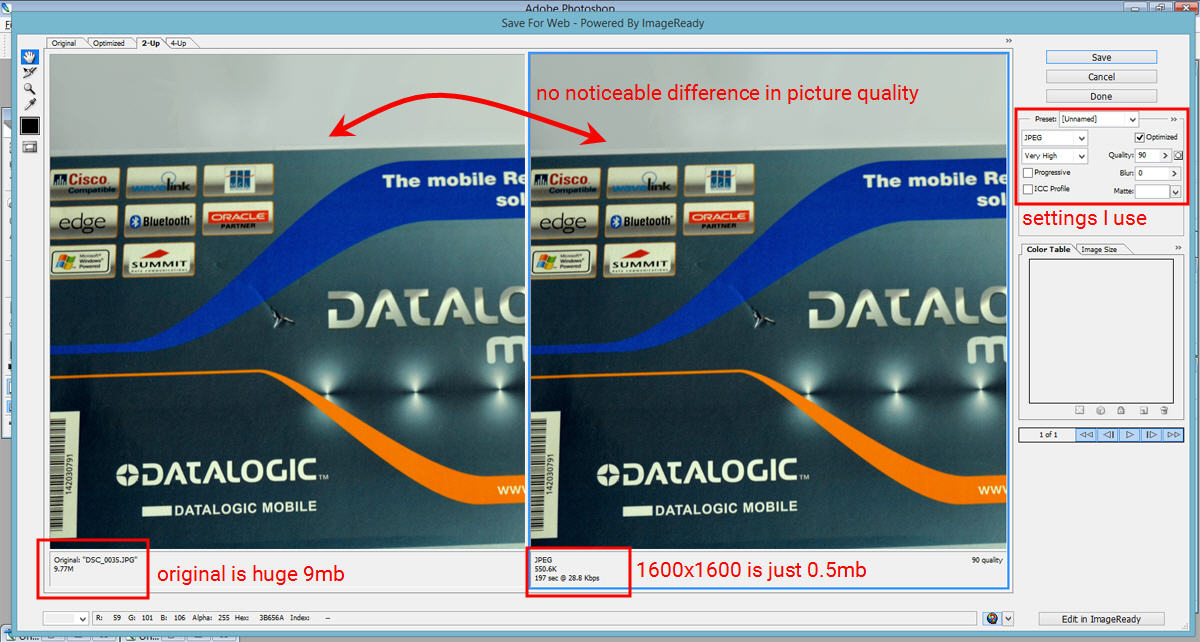This screenshot has height=642, width=1200.
Task: Click the web-shift selected colors icon
Action: click(1101, 410)
